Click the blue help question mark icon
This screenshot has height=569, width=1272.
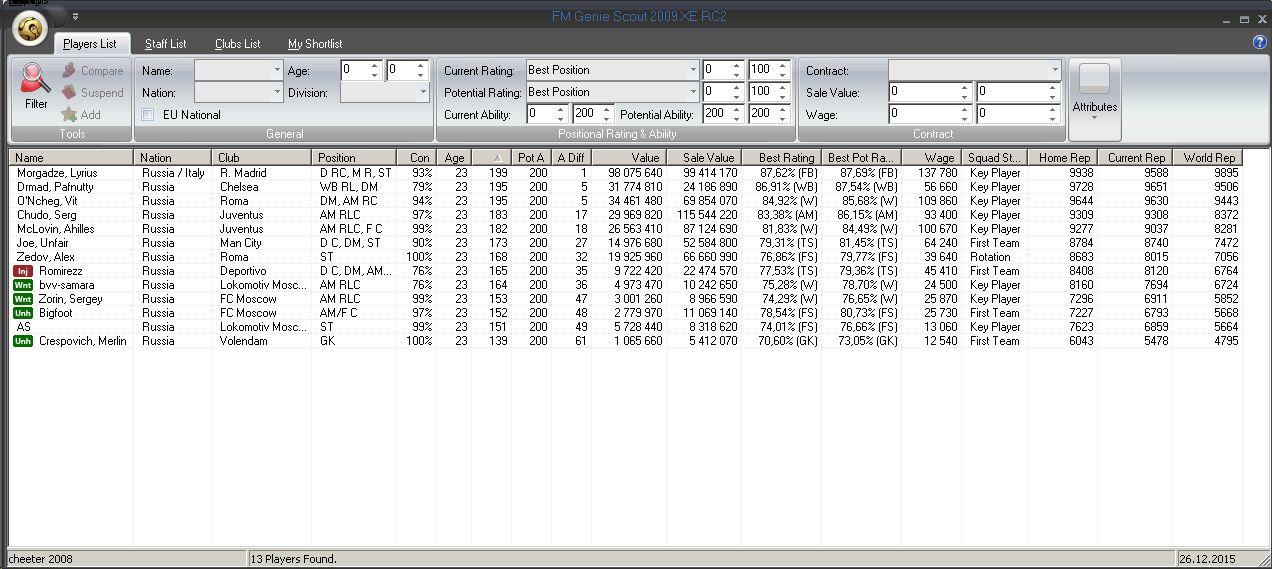click(x=1259, y=43)
